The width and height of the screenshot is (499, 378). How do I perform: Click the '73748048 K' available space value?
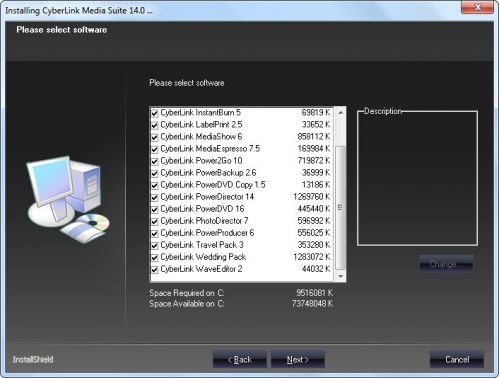312,304
